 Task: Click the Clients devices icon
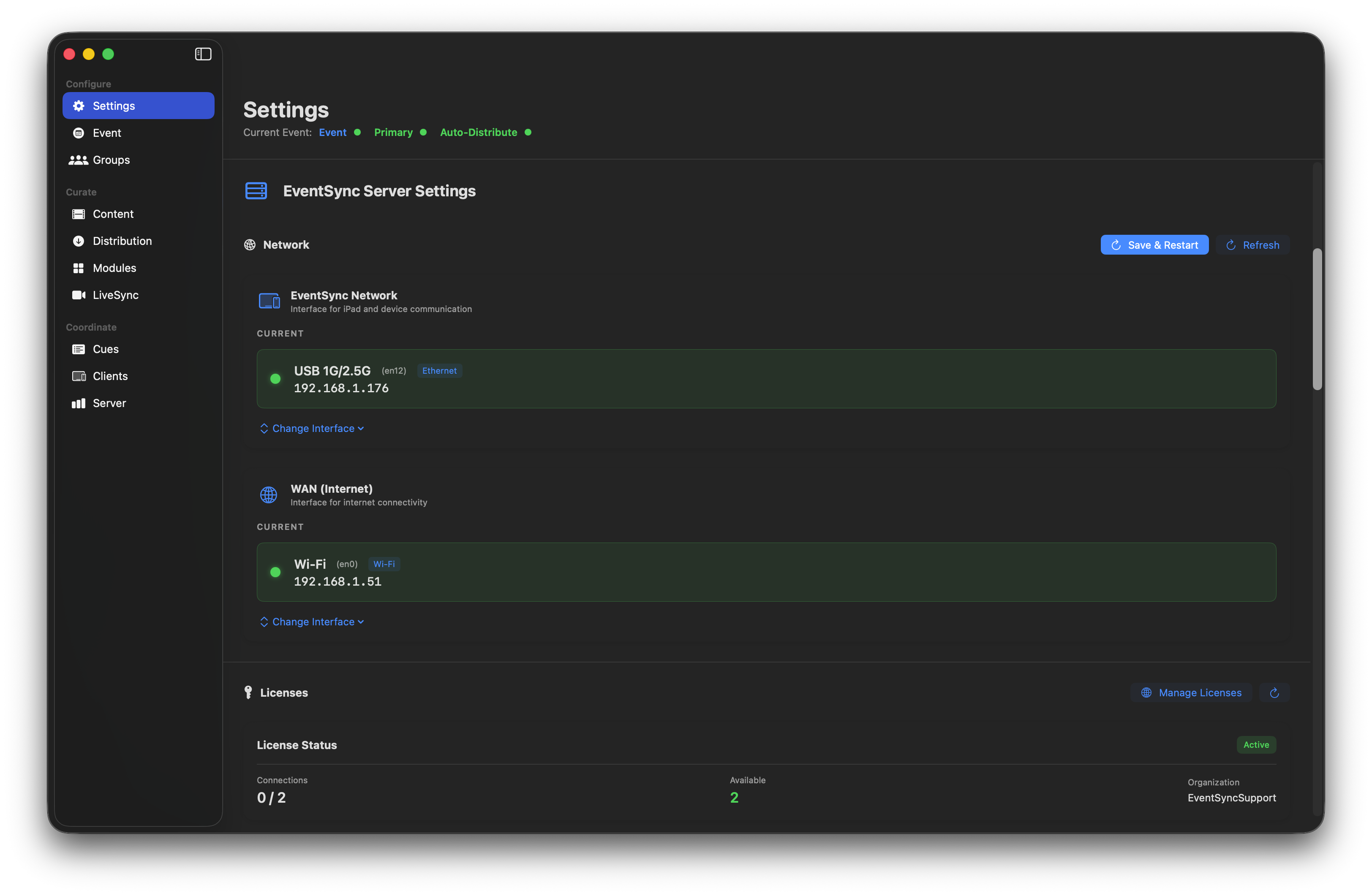coord(79,376)
